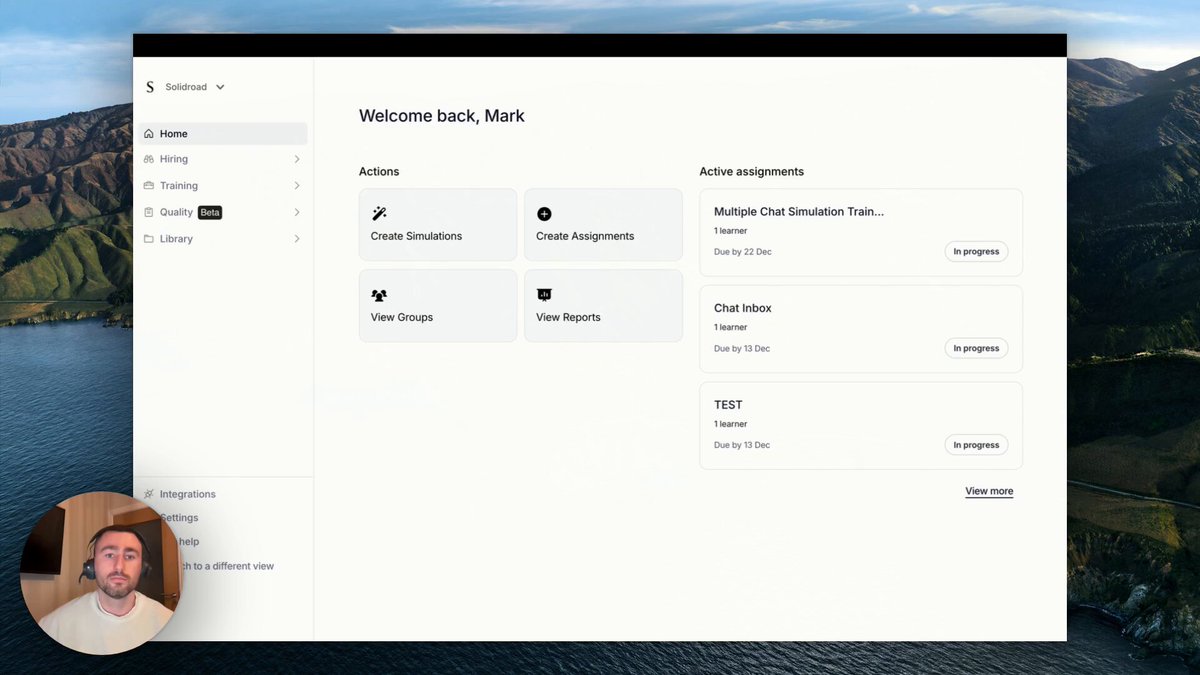The height and width of the screenshot is (675, 1200).
Task: Expand the Quality chevron arrow
Action: pos(297,212)
